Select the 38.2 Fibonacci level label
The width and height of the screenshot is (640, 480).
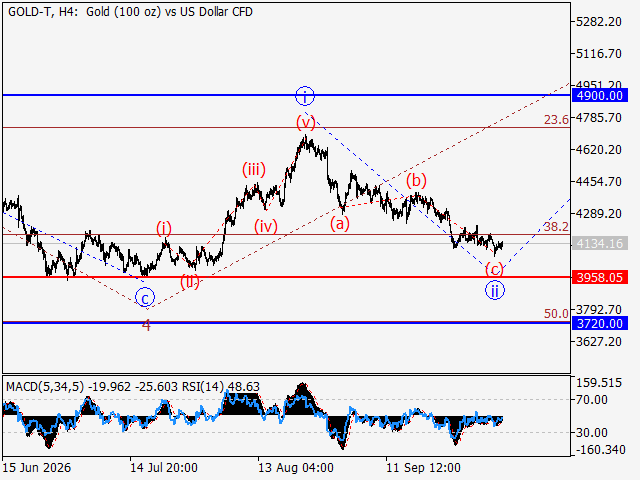click(x=556, y=227)
